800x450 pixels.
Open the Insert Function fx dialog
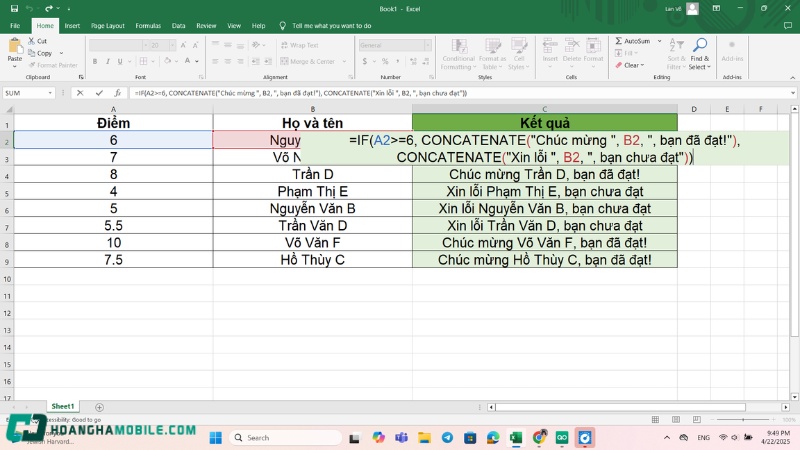click(117, 93)
